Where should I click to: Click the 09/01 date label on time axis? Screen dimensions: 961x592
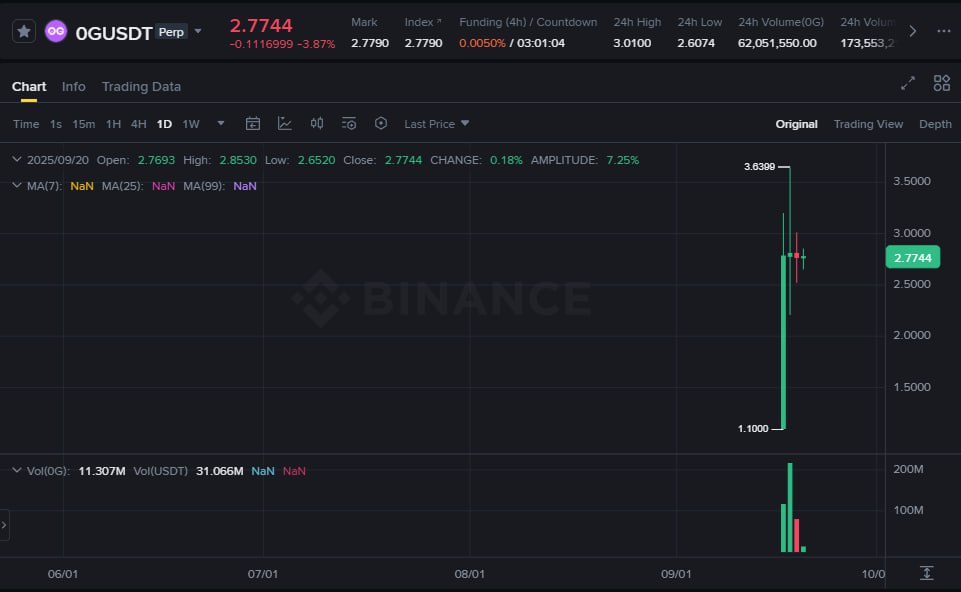[676, 574]
